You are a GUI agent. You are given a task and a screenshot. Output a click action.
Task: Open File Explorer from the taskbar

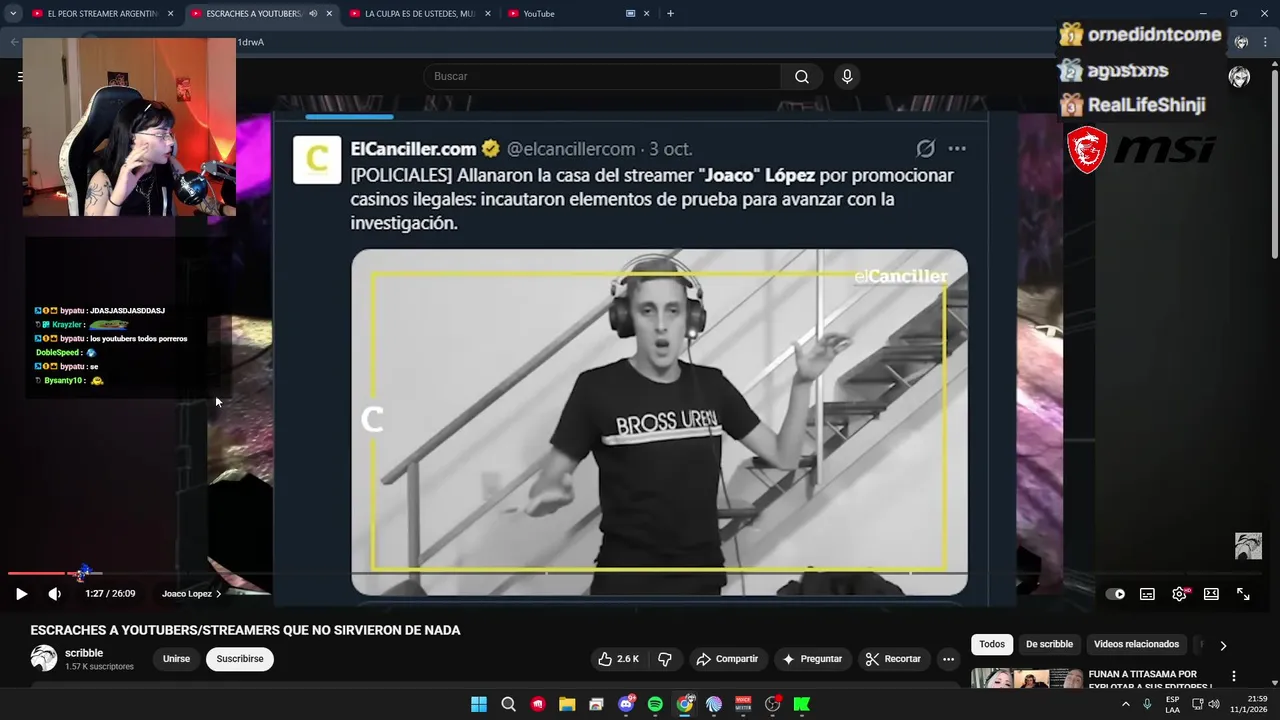click(567, 704)
